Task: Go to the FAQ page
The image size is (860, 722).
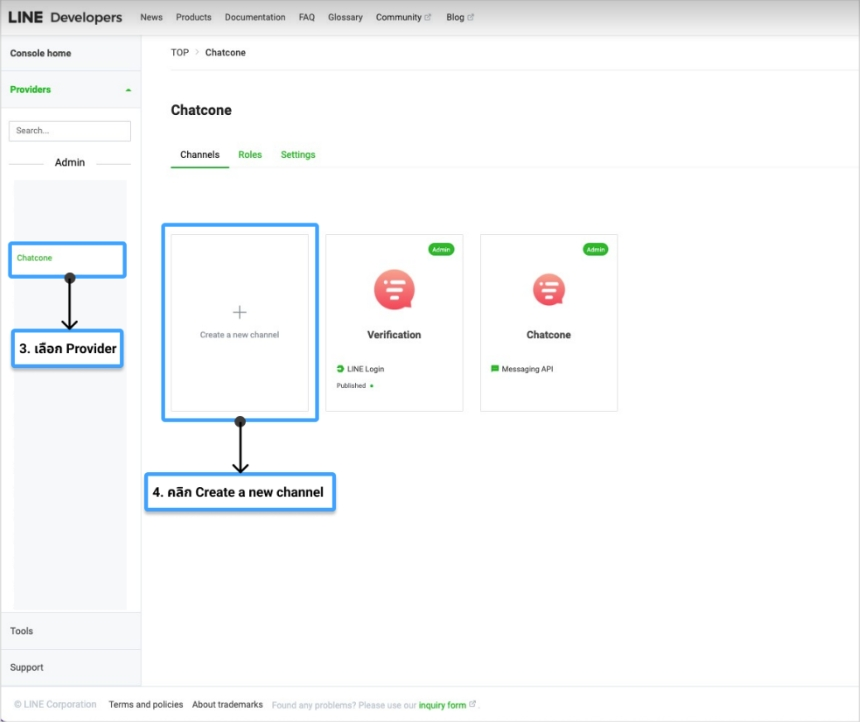Action: (x=307, y=17)
